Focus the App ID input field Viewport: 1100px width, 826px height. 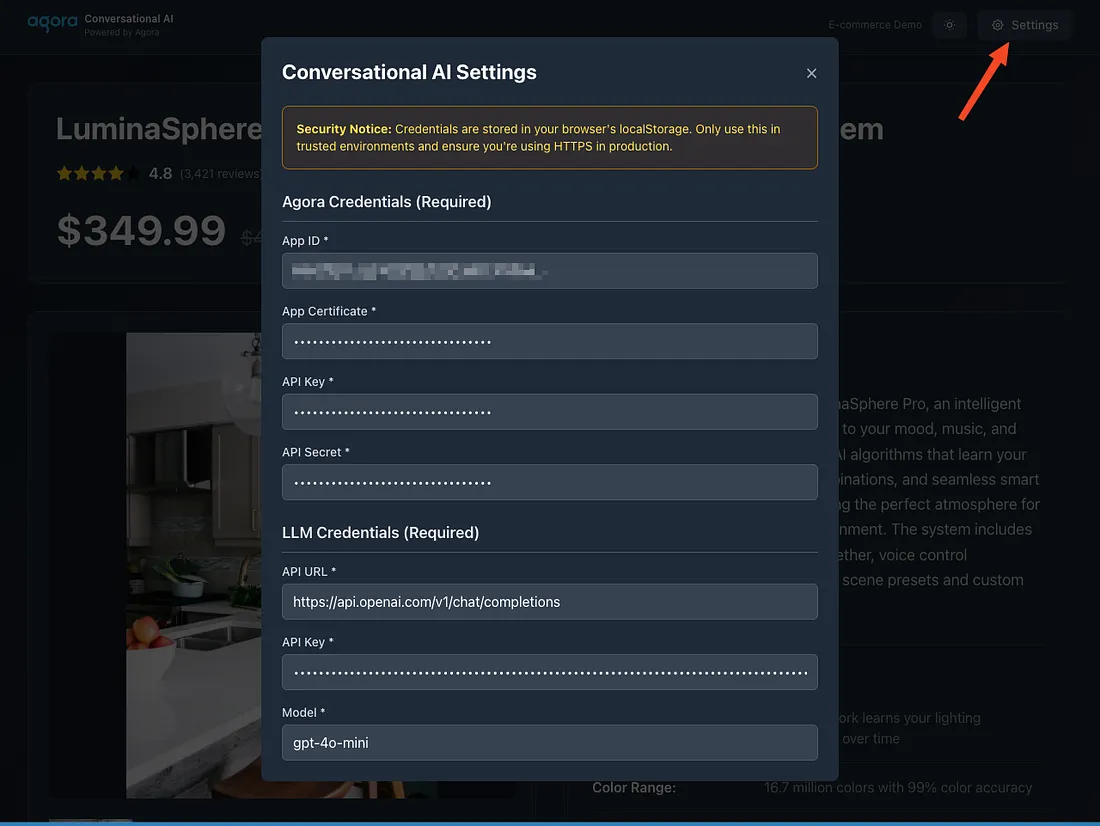pyautogui.click(x=549, y=271)
